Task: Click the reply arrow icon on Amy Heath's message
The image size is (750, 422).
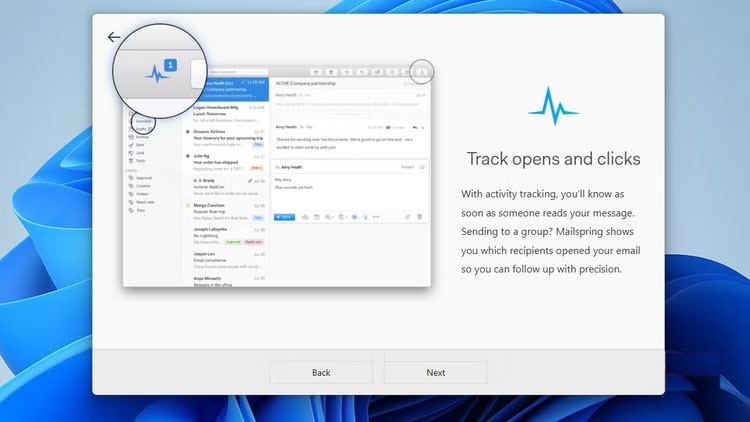Action: 414,128
